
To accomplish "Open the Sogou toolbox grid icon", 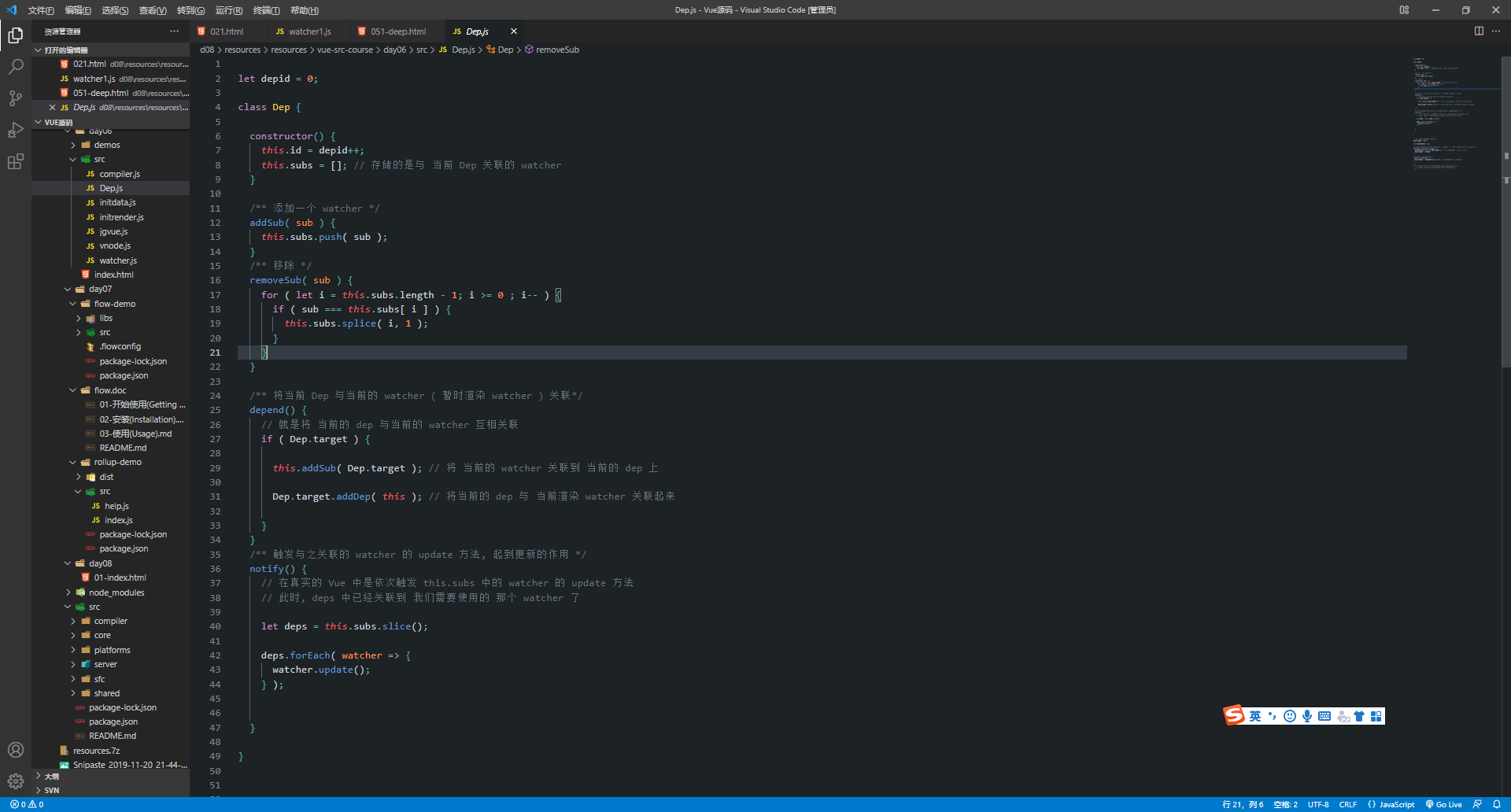I will coord(1376,716).
